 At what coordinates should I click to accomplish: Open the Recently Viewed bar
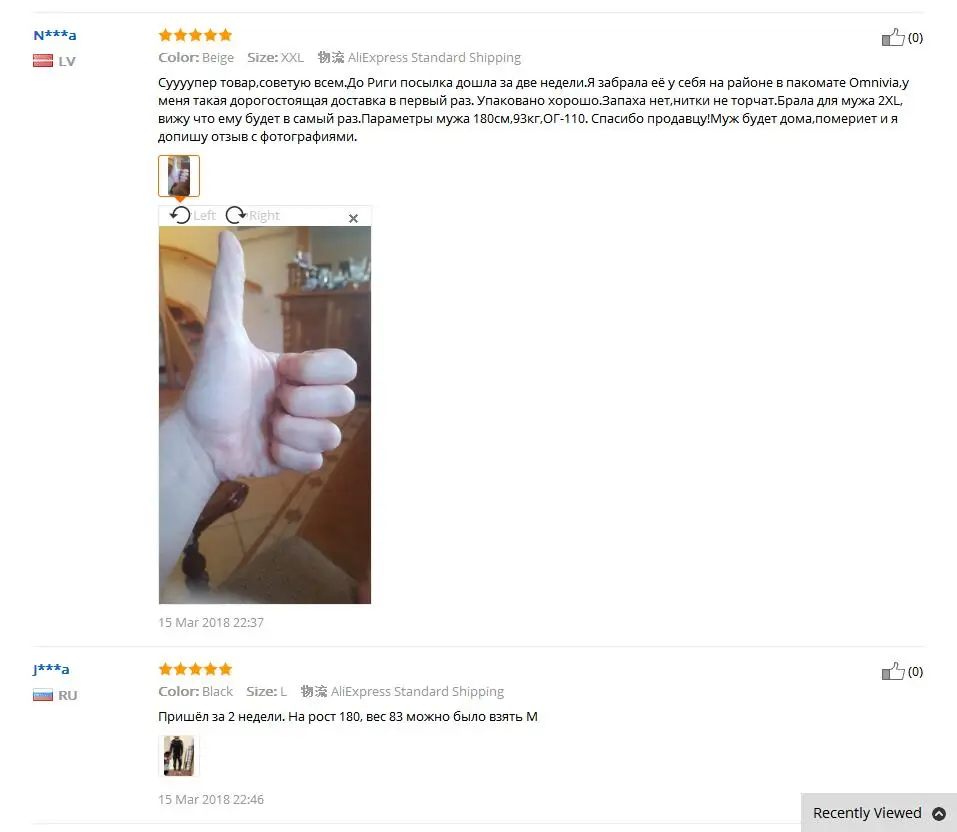[x=879, y=813]
